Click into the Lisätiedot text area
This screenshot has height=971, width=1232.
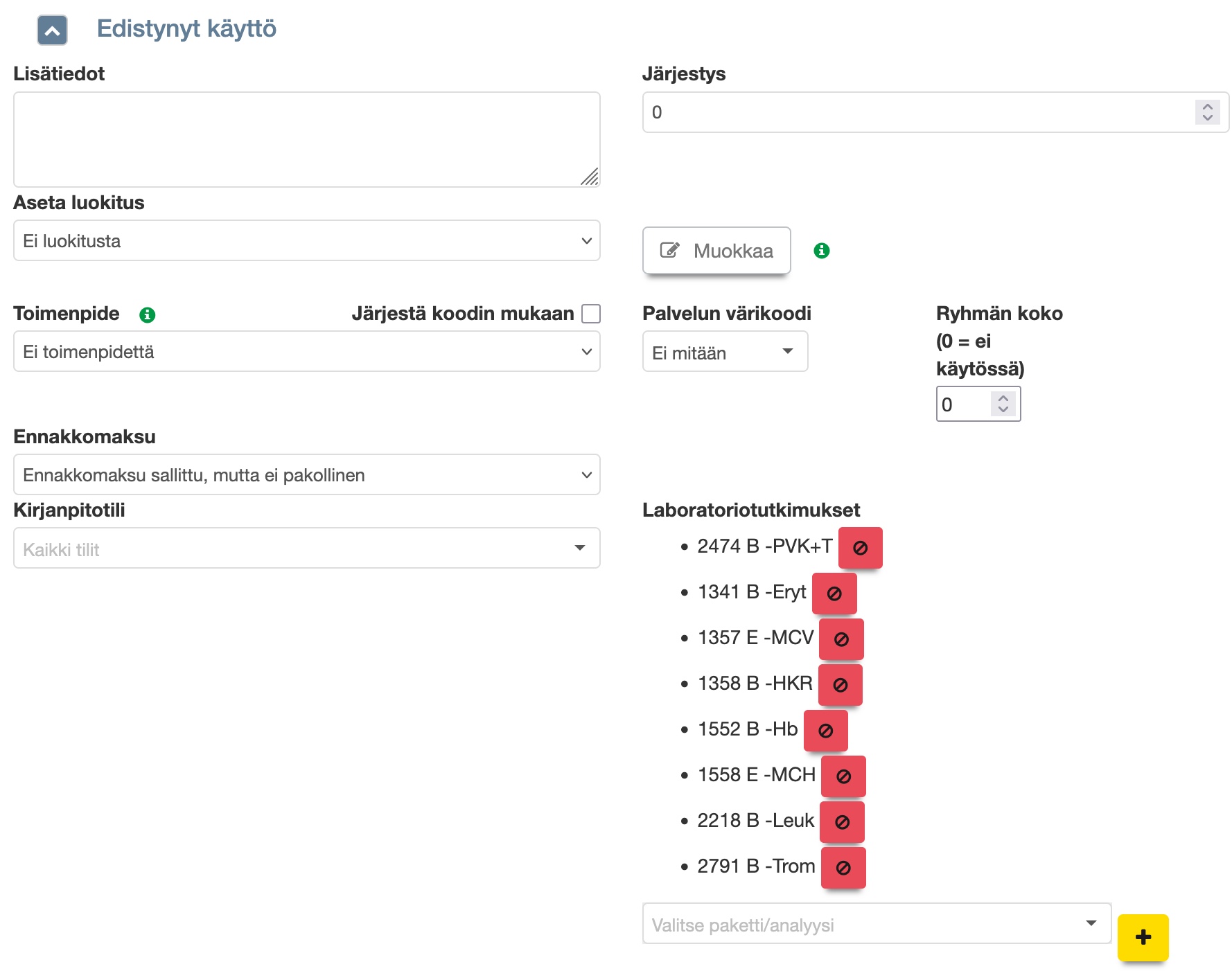click(x=306, y=139)
